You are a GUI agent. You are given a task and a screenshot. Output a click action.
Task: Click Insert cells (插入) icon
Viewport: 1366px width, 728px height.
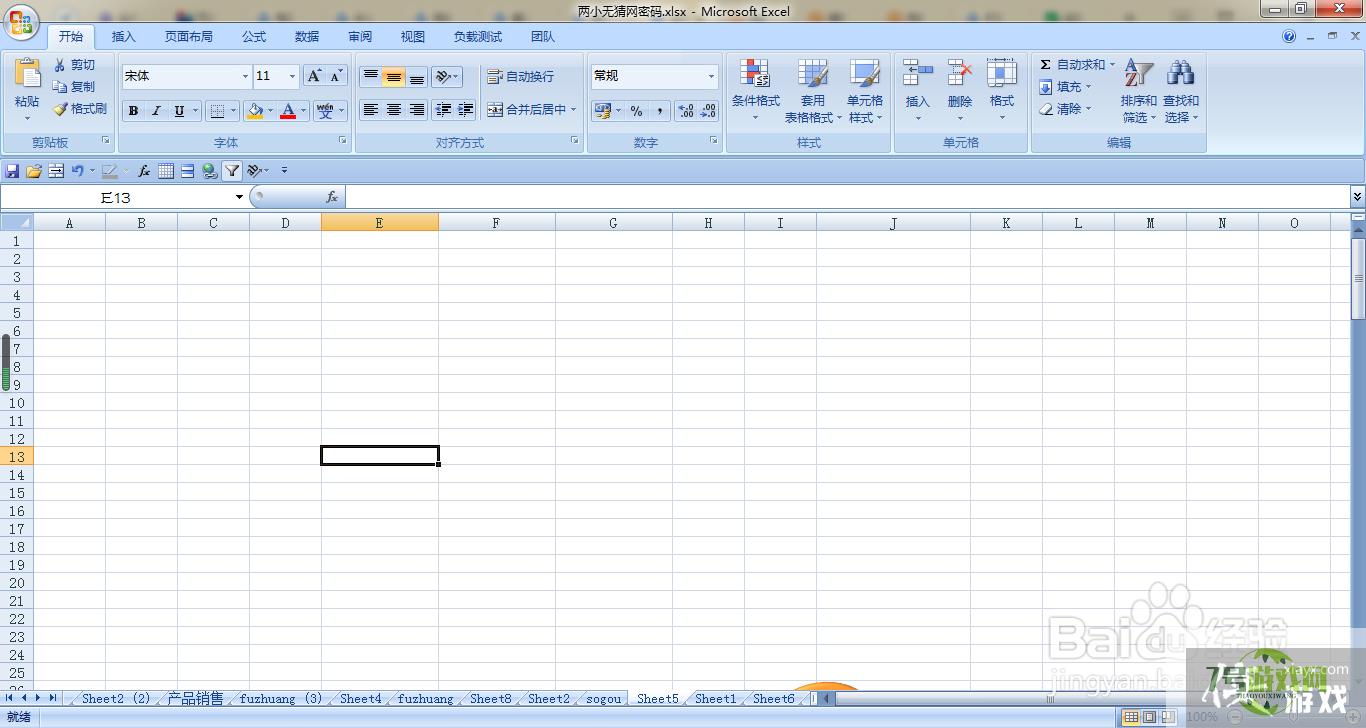[x=917, y=73]
